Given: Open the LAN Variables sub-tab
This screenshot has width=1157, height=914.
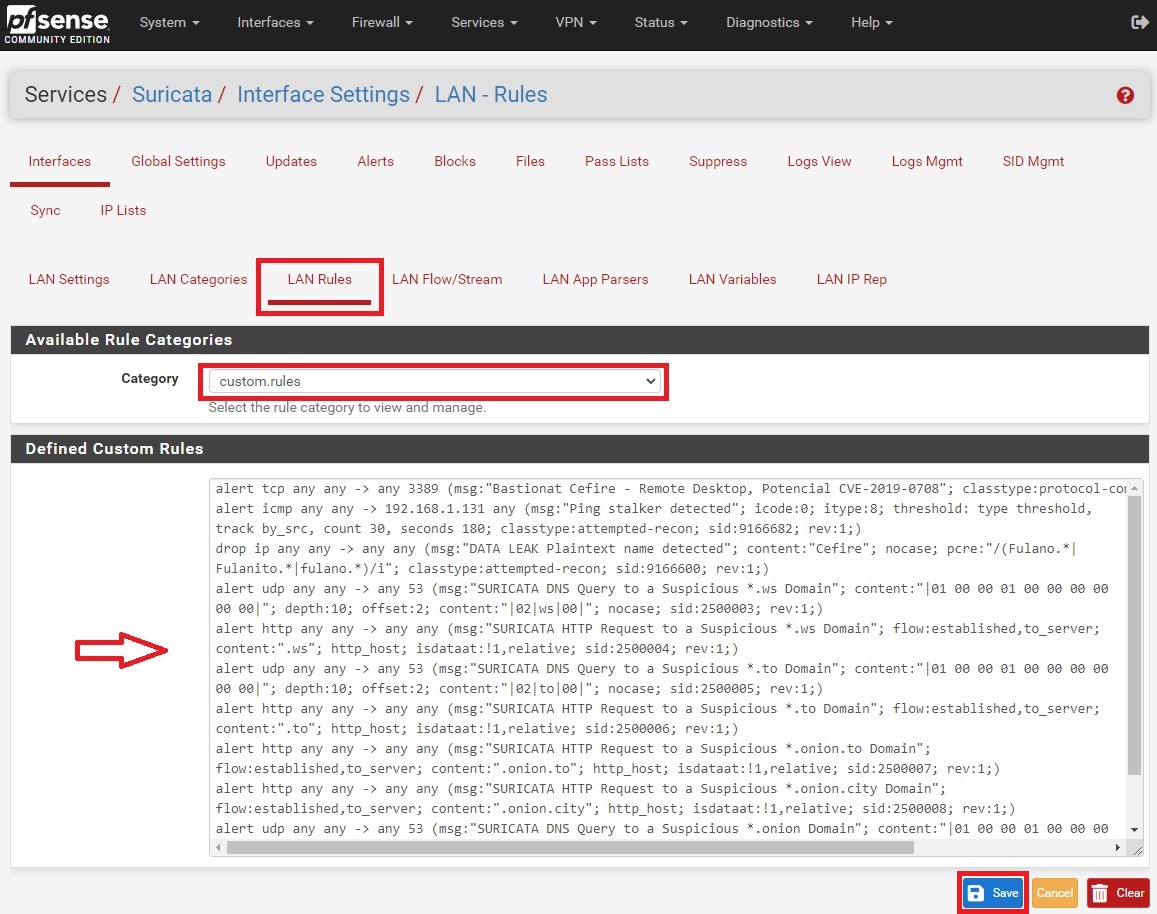Looking at the screenshot, I should 732,280.
